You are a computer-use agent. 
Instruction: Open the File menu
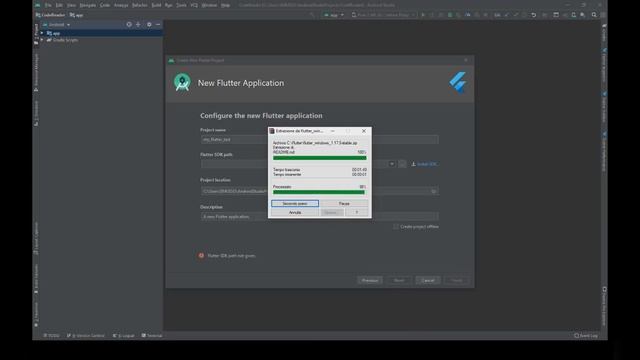point(48,5)
